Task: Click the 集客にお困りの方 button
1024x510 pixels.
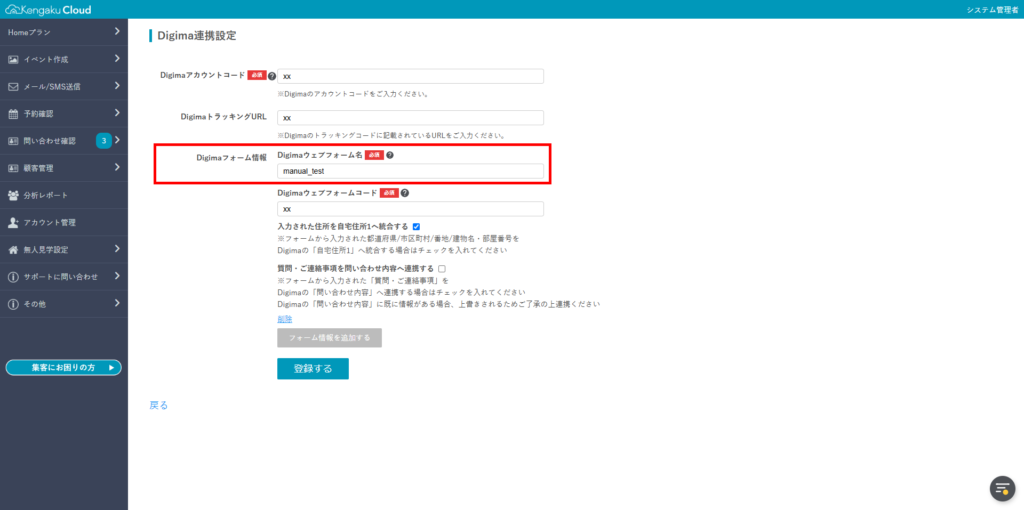Action: [x=63, y=368]
